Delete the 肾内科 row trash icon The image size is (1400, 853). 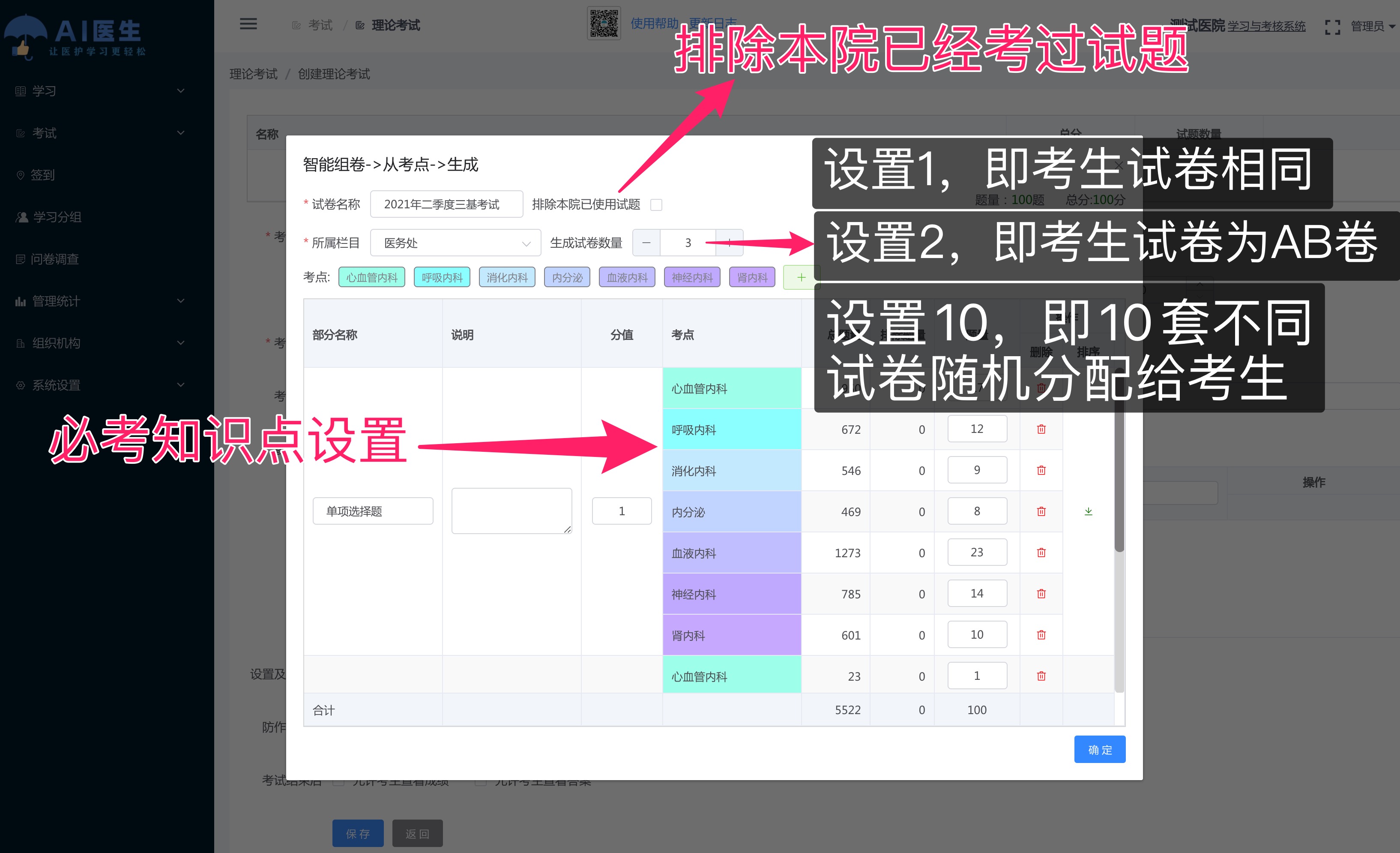tap(1041, 635)
